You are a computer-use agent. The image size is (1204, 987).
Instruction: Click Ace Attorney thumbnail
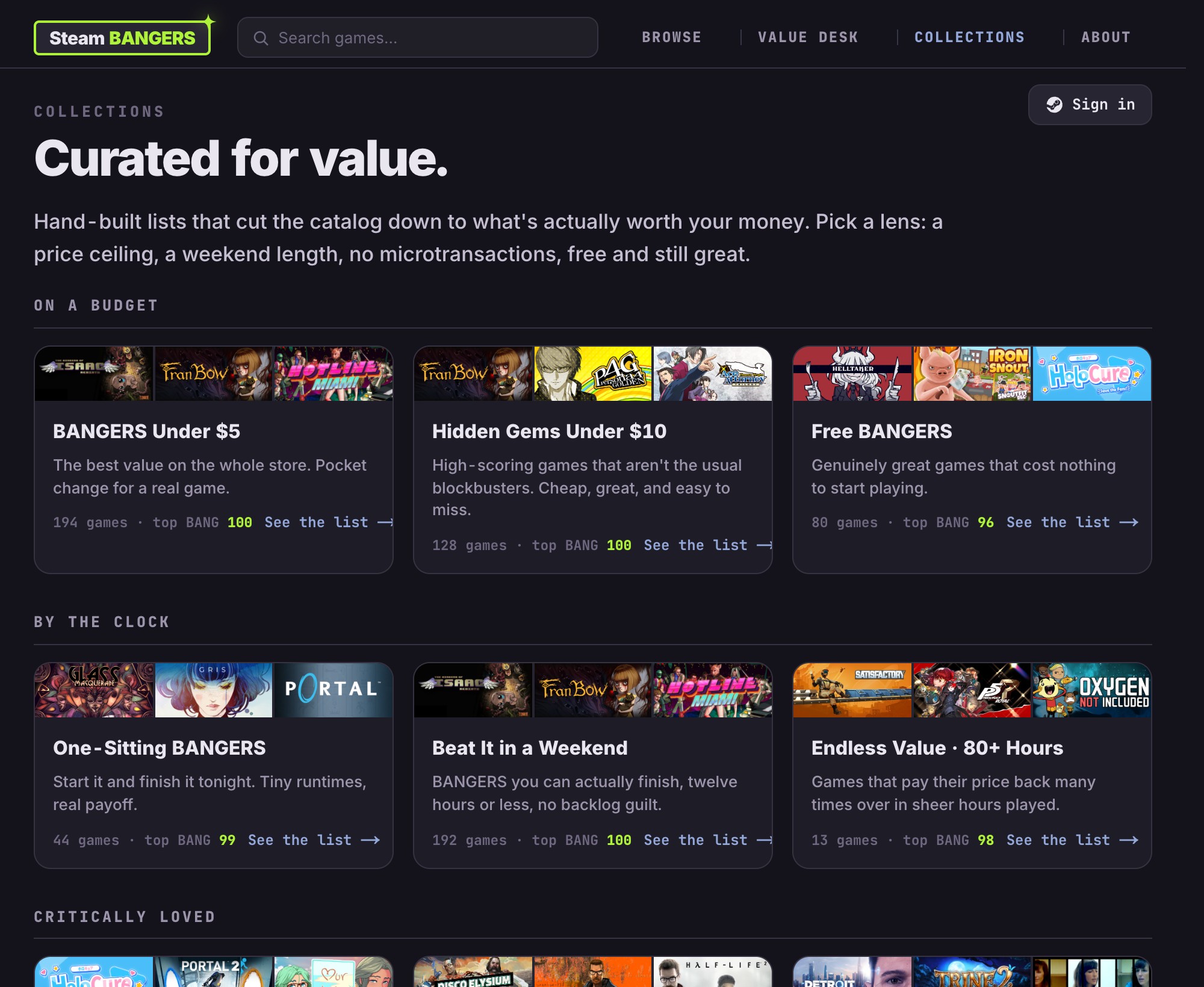click(x=713, y=374)
